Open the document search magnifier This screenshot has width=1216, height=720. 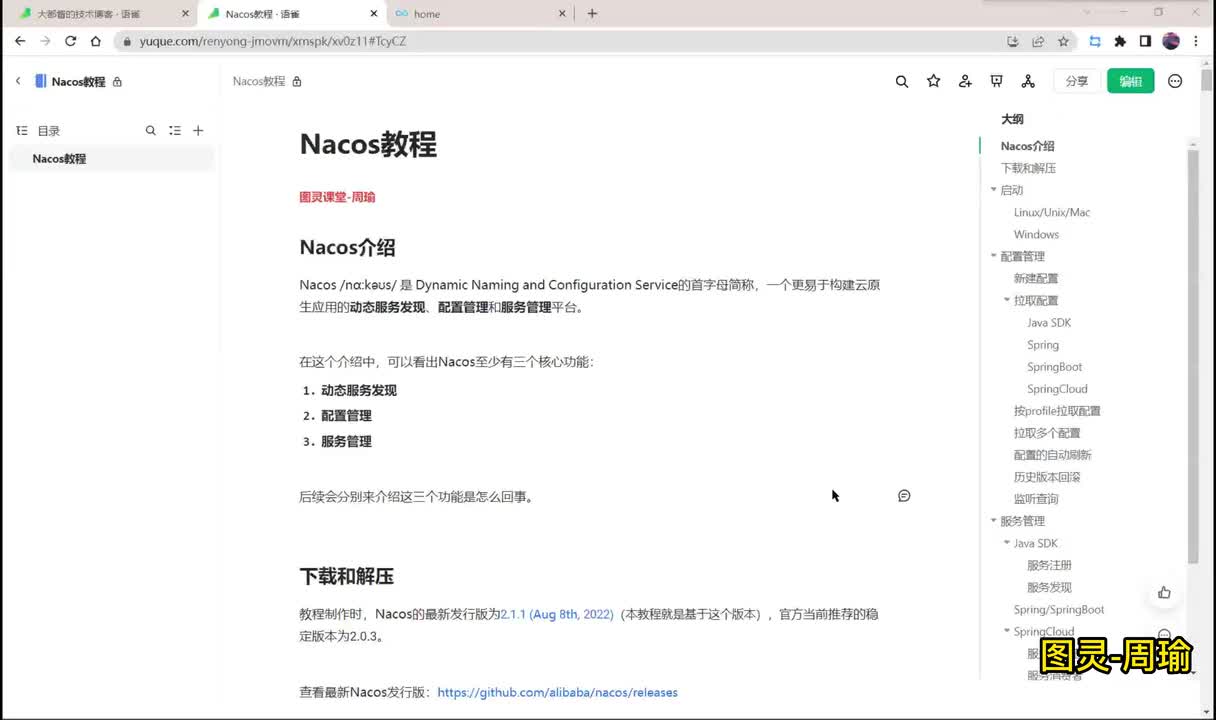[x=902, y=81]
